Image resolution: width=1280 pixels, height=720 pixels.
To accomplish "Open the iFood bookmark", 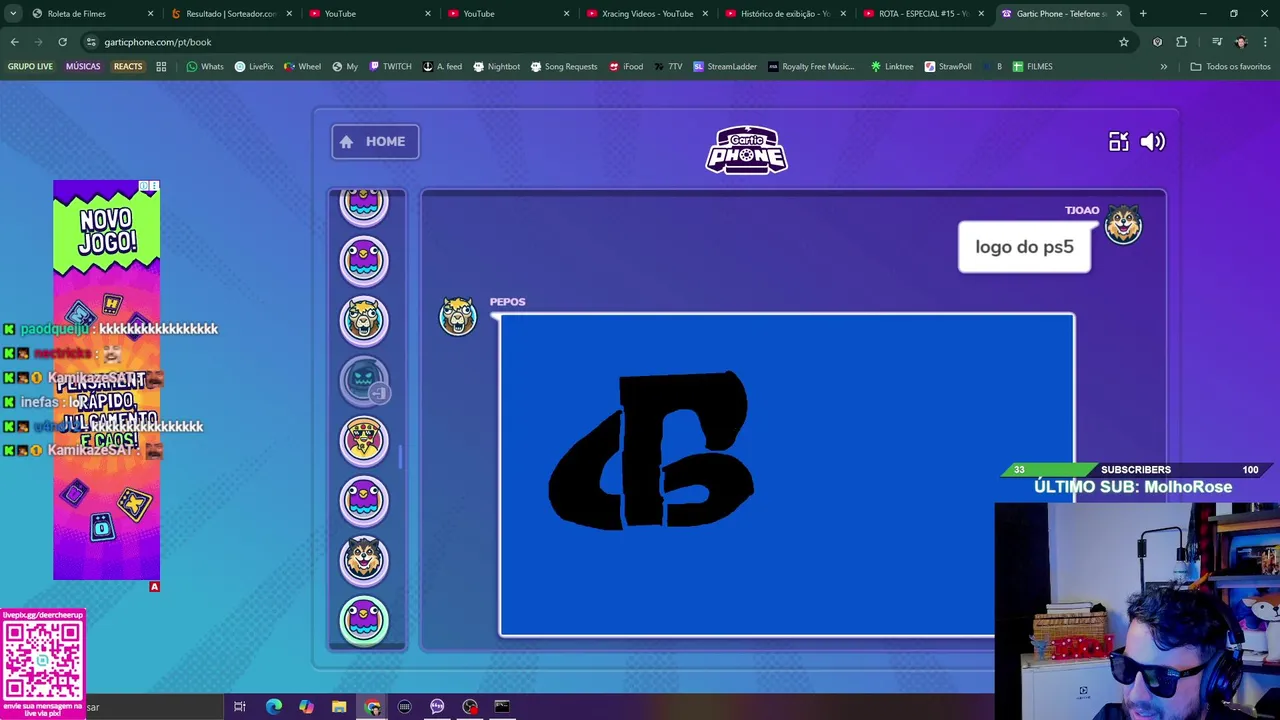I will pos(625,67).
